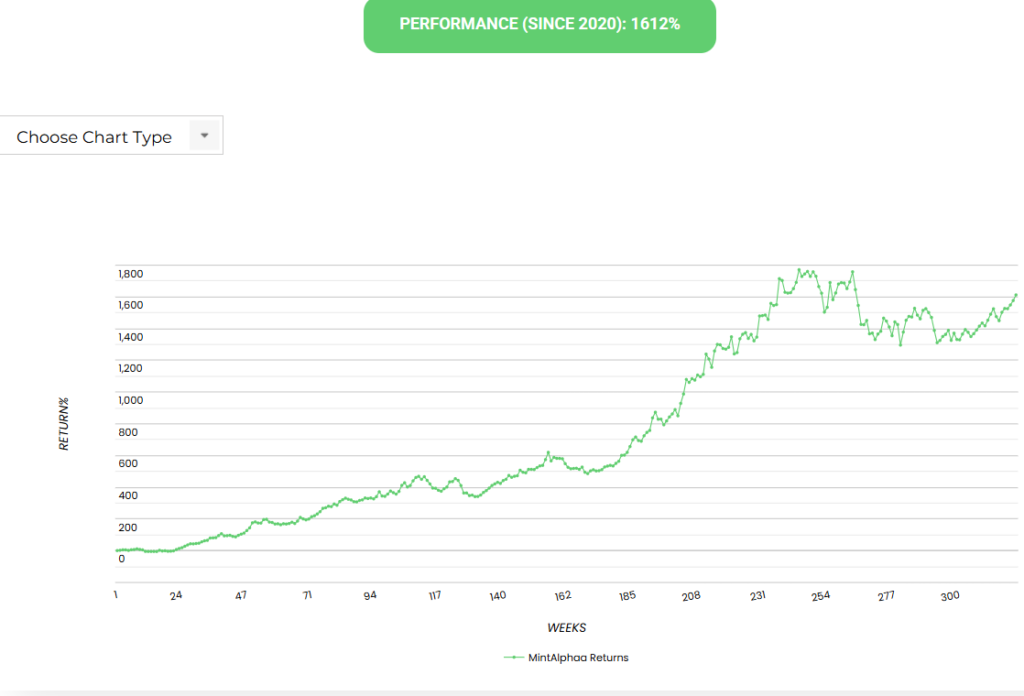This screenshot has width=1024, height=696.
Task: Select week 24 on the x-axis
Action: point(176,596)
